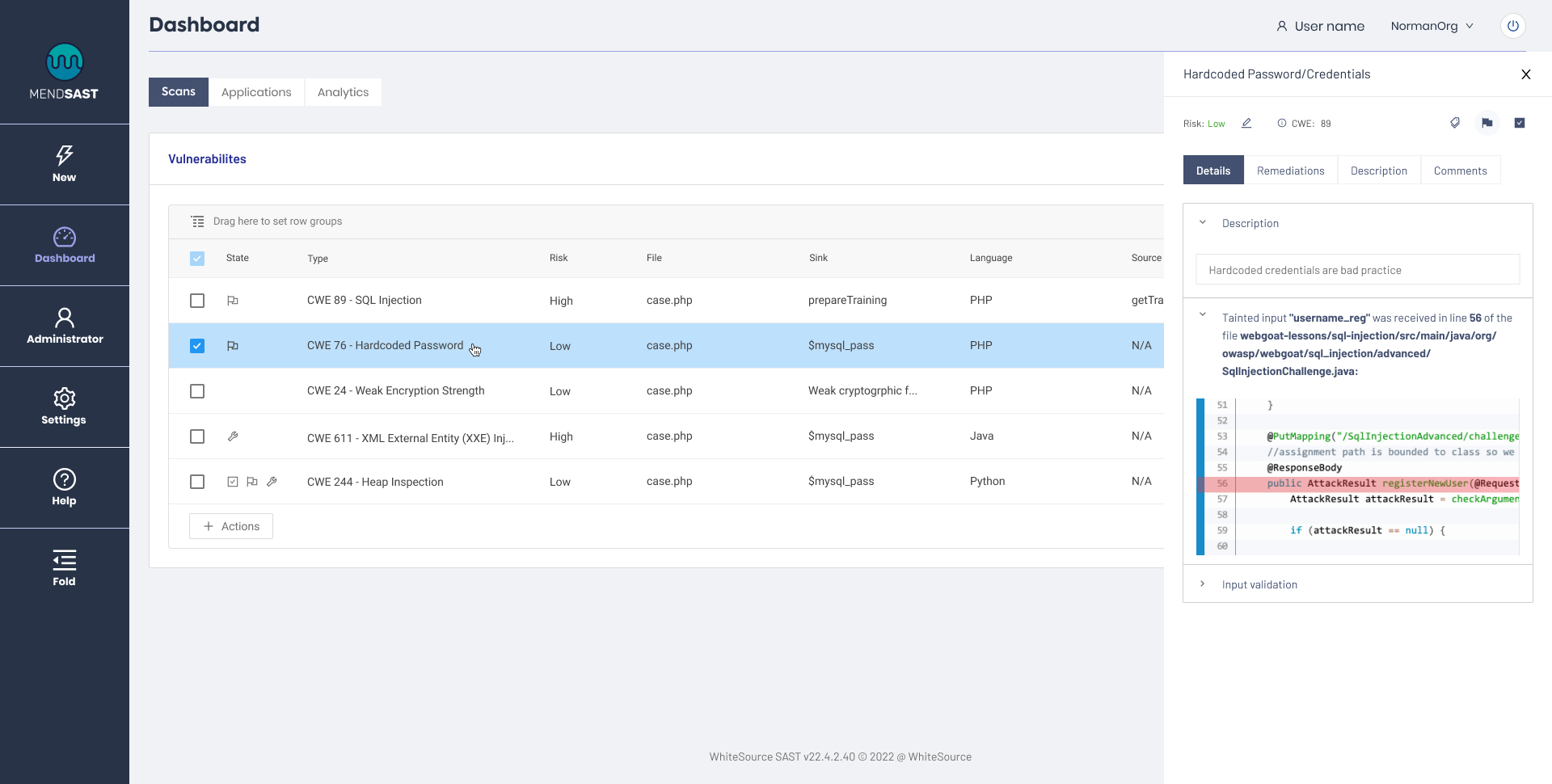This screenshot has height=784, width=1552.
Task: Open the Fold option in the sidebar
Action: coord(64,566)
